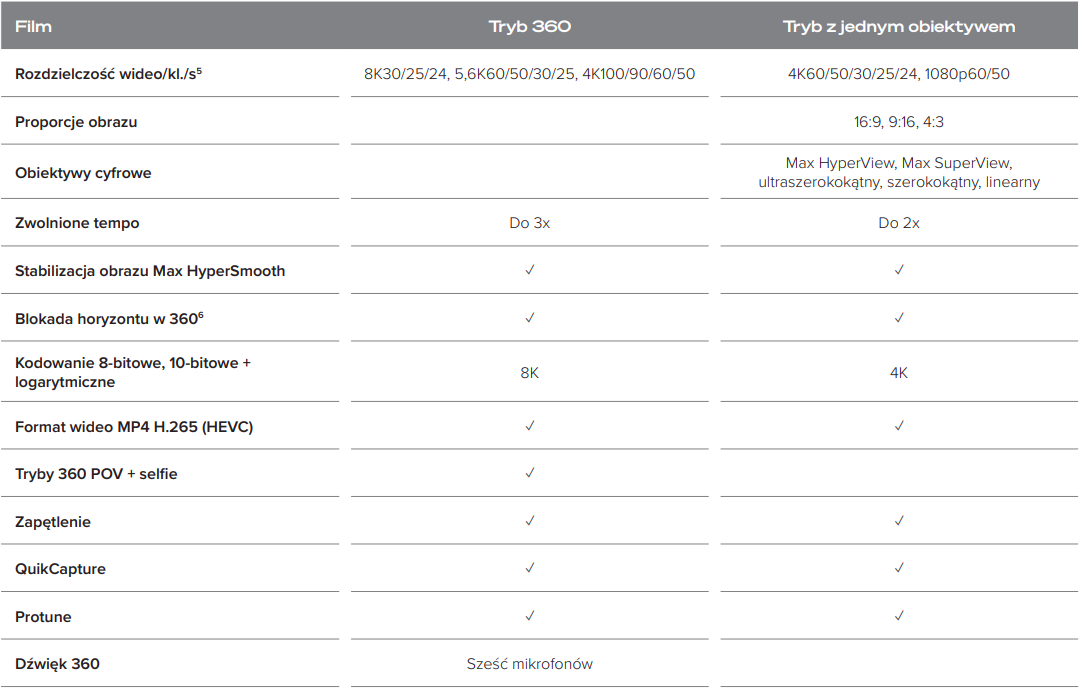Click the Do 3x slow motion value
Screen dimensions: 1088x690
529,223
